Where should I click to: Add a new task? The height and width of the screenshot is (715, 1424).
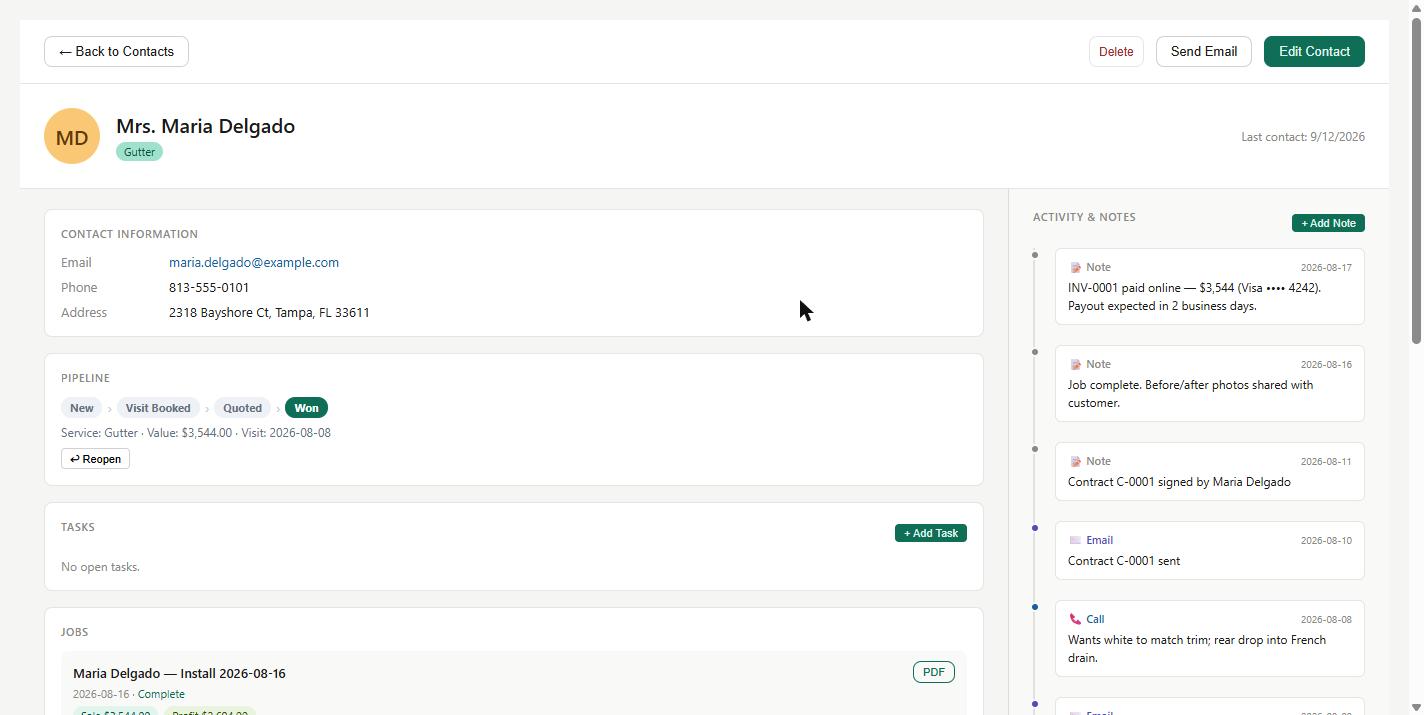point(930,533)
